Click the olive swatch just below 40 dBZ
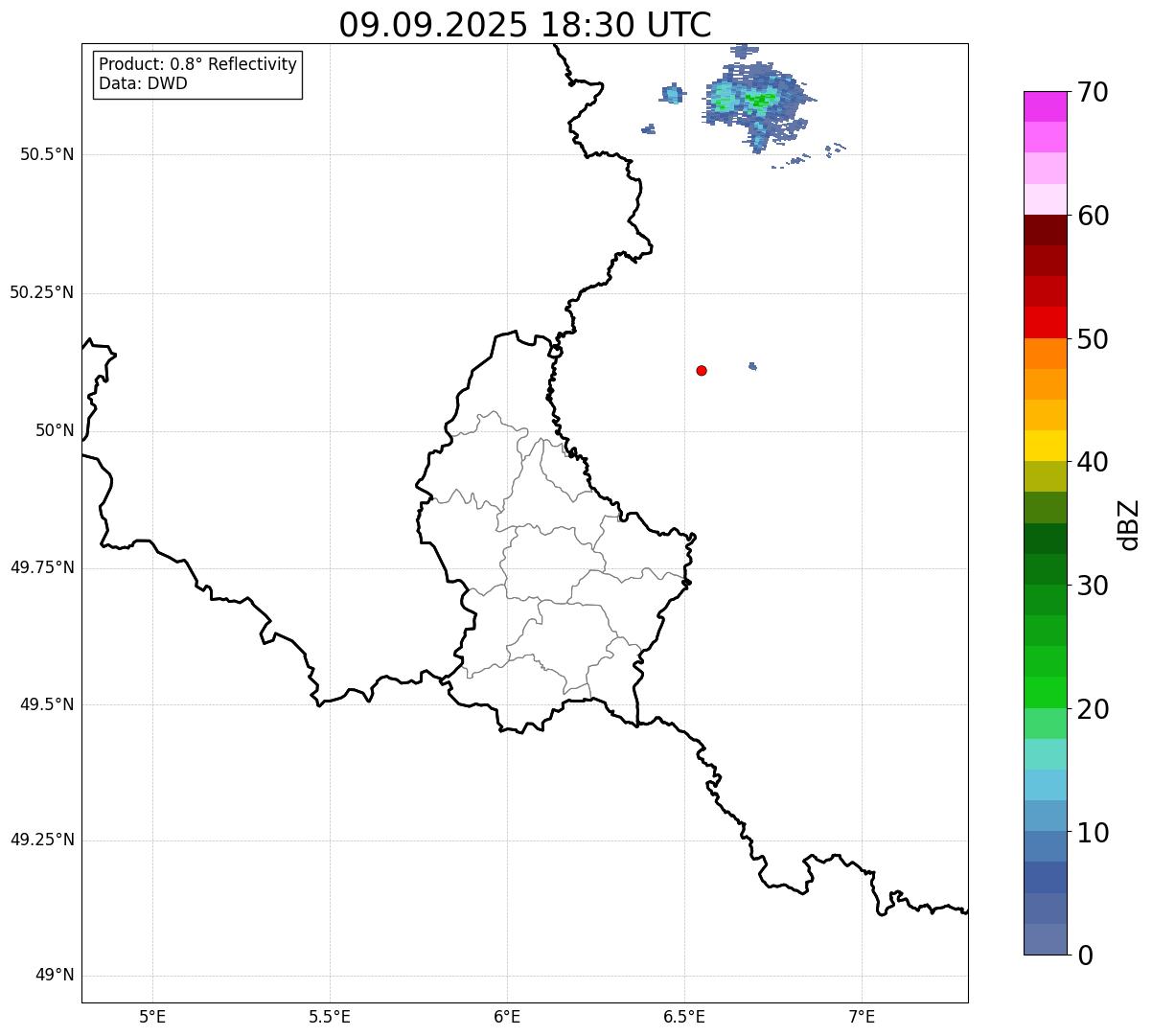This screenshot has width=1152, height=1036. (1045, 477)
